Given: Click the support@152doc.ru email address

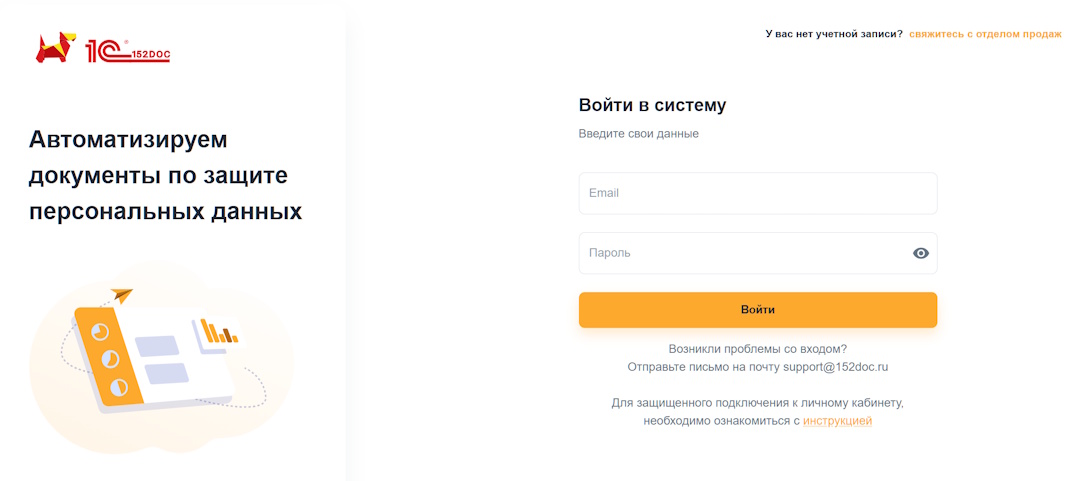Looking at the screenshot, I should click(836, 367).
